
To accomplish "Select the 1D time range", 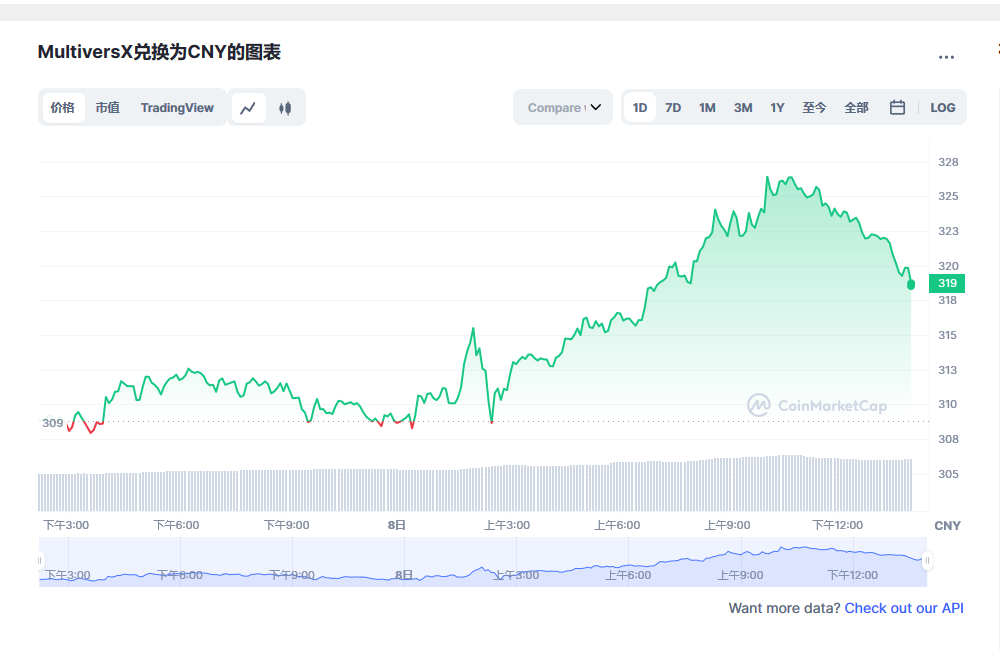I will pyautogui.click(x=640, y=108).
